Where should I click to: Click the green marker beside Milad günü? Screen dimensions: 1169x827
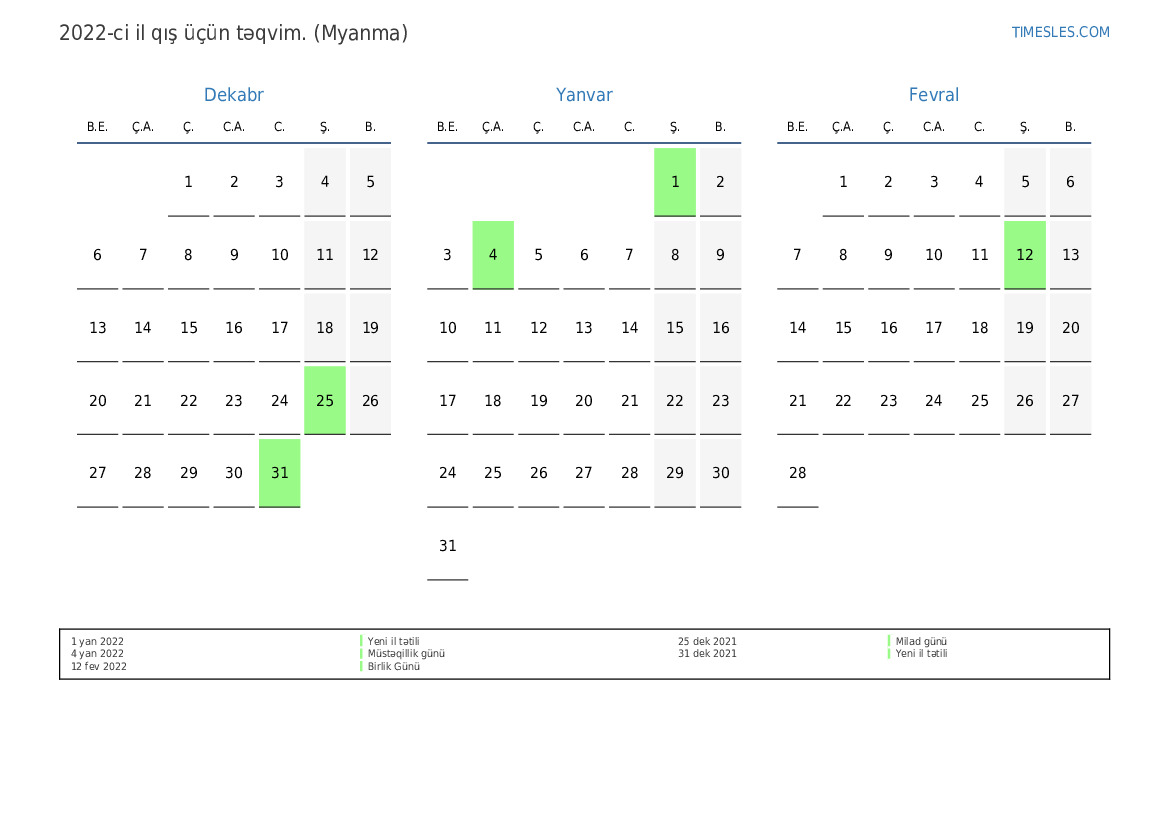889,642
